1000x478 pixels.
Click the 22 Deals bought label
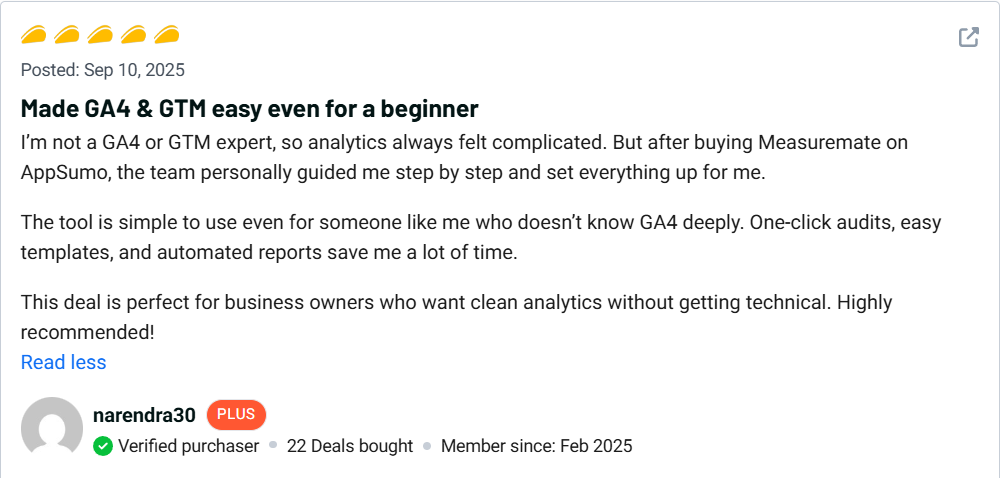click(x=350, y=446)
